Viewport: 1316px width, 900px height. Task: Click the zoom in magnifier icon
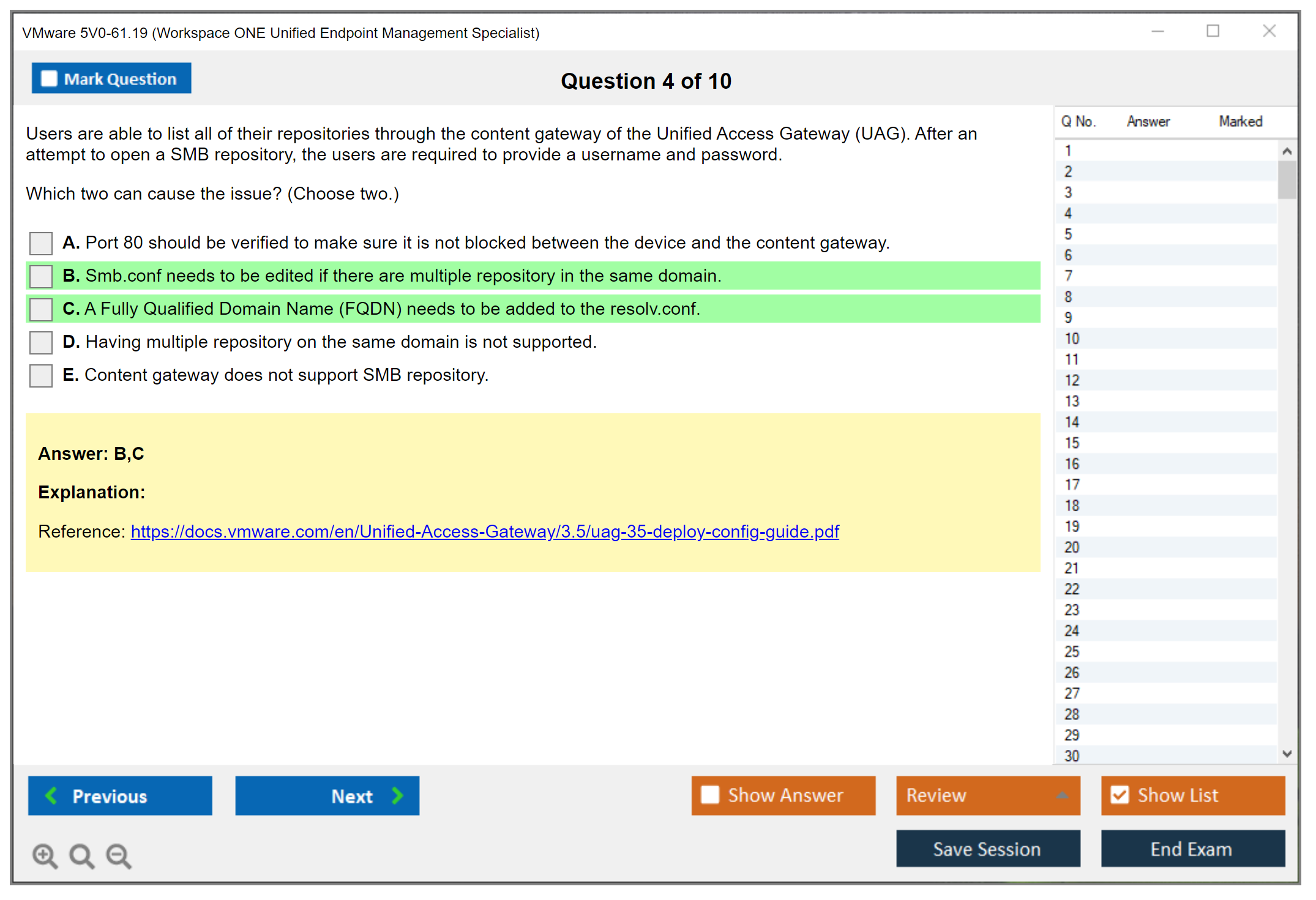pyautogui.click(x=45, y=855)
